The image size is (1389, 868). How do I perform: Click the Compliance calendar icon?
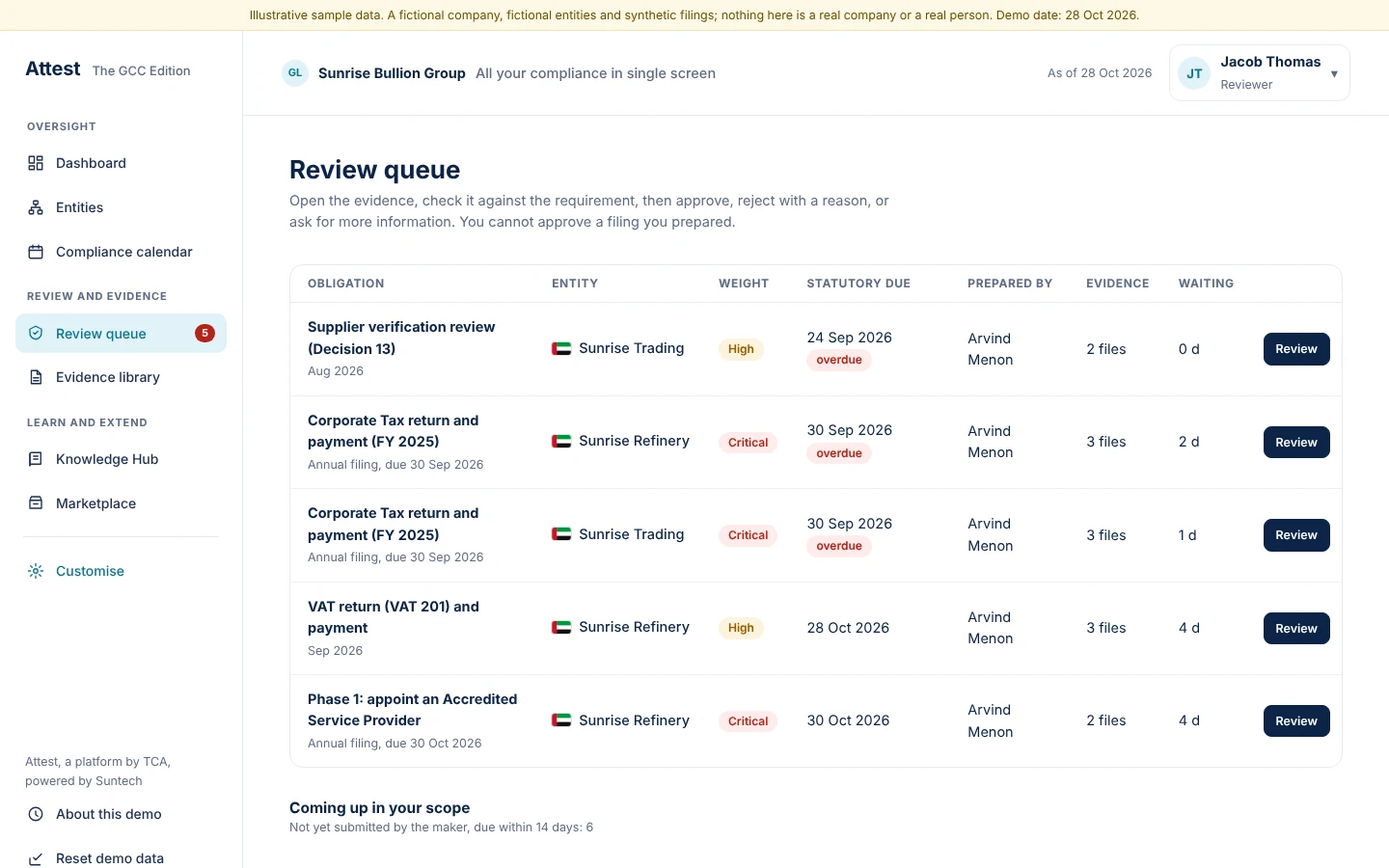[x=36, y=252]
